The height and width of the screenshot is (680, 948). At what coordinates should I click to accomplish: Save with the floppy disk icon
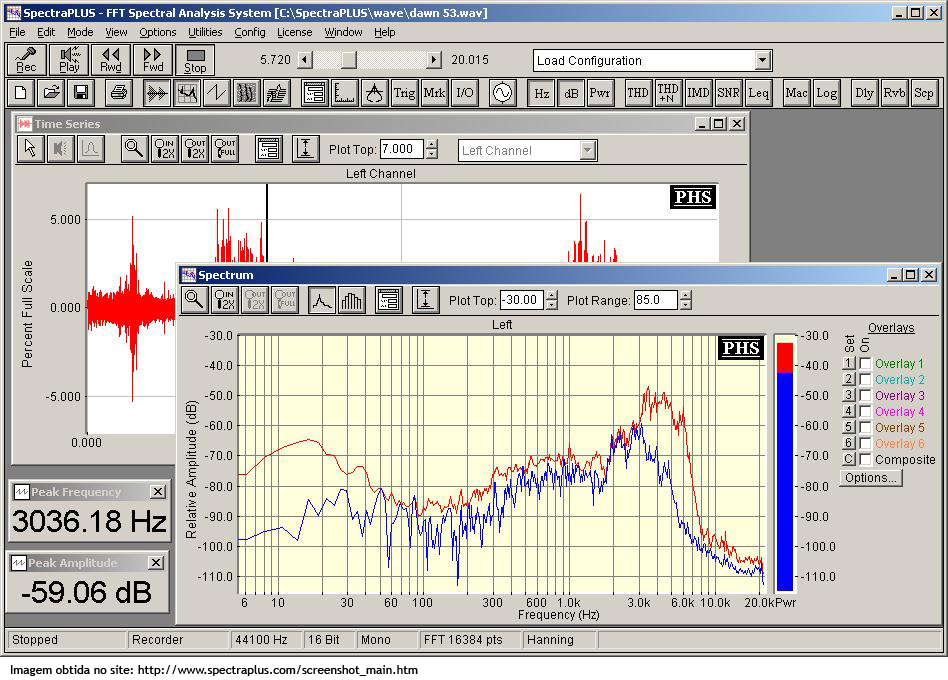[81, 92]
